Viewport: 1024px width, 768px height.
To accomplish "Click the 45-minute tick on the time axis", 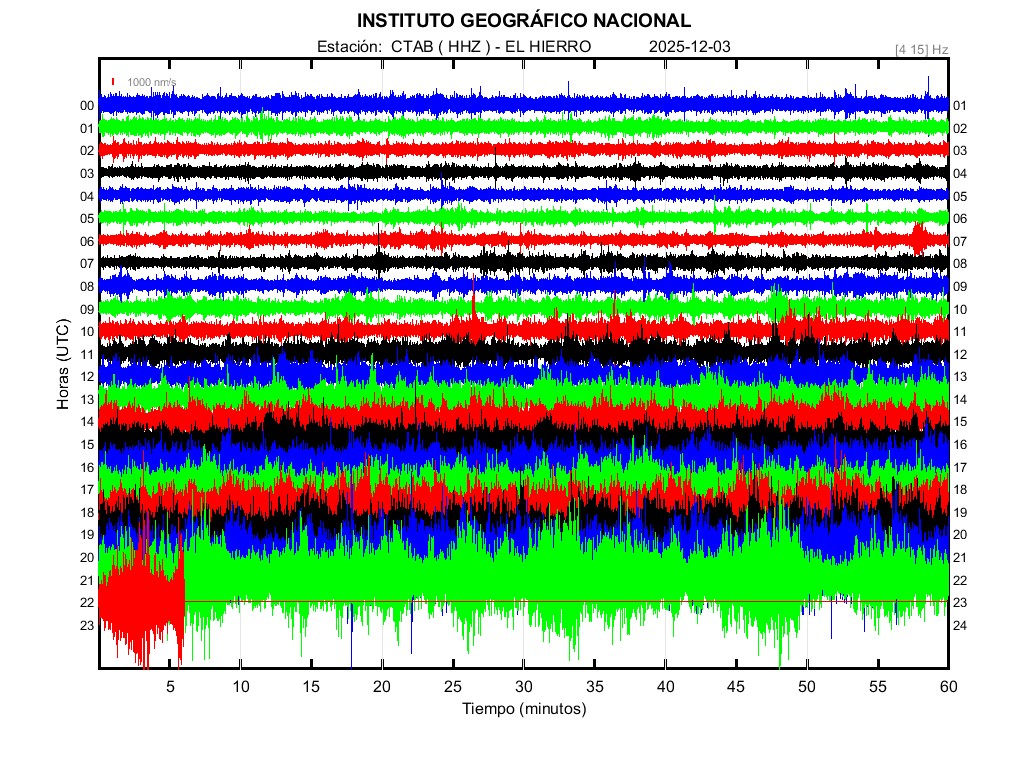I will (x=736, y=686).
